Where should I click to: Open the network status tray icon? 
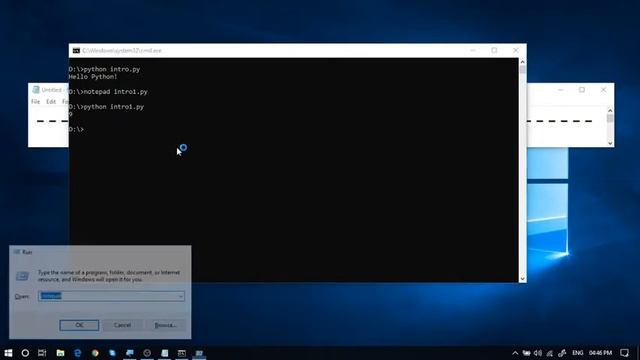[x=550, y=353]
